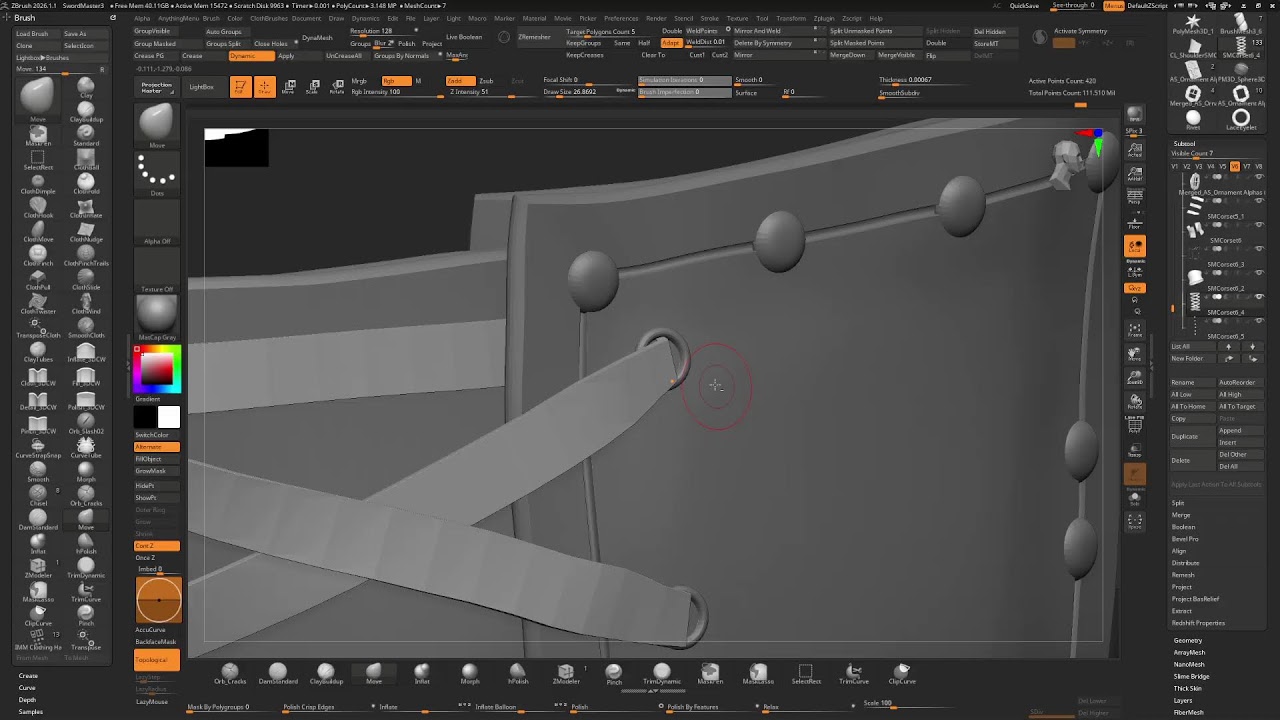The image size is (1280, 720).
Task: Toggle the Zsub mode button
Action: coord(486,80)
